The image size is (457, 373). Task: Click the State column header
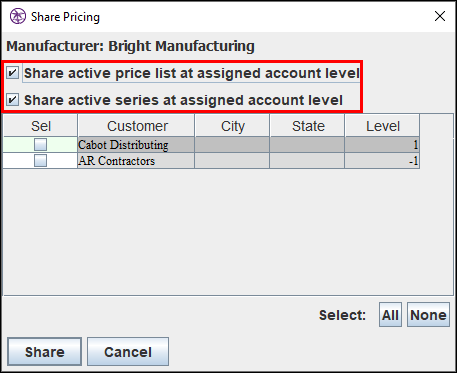(x=307, y=126)
